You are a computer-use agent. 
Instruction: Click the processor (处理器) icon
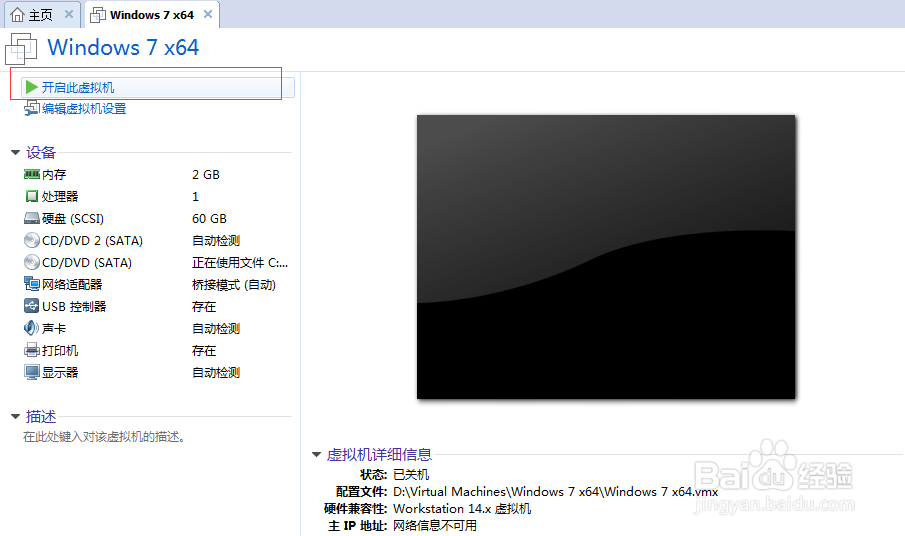pos(32,196)
